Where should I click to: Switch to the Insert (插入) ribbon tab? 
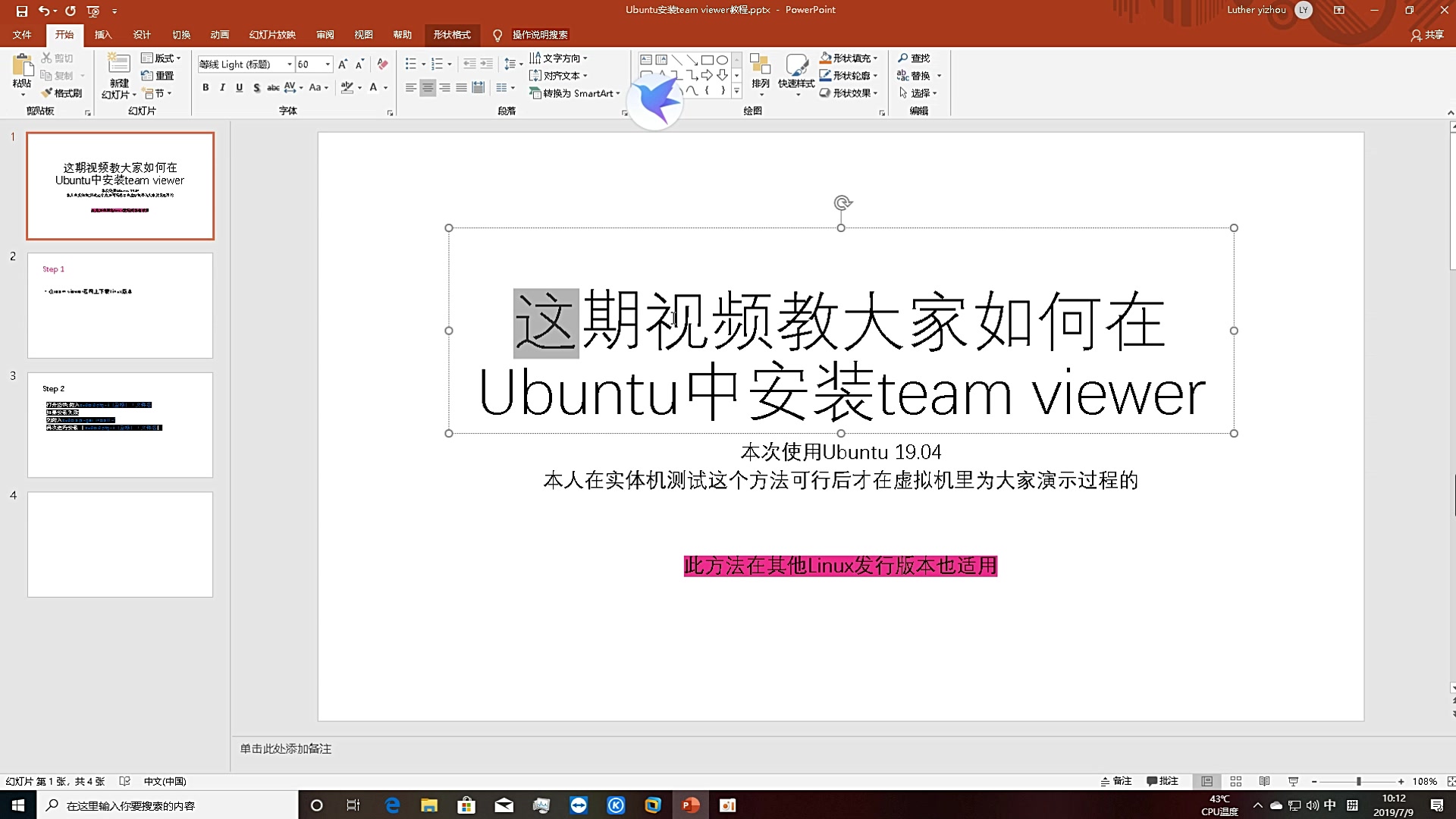click(x=103, y=35)
